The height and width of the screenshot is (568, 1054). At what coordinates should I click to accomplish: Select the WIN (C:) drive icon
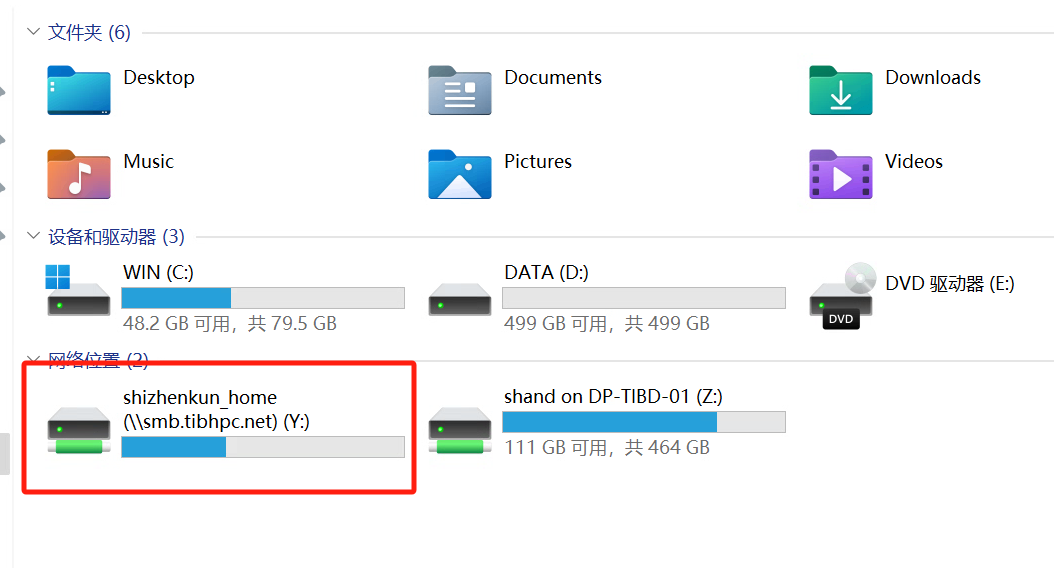pyautogui.click(x=78, y=290)
